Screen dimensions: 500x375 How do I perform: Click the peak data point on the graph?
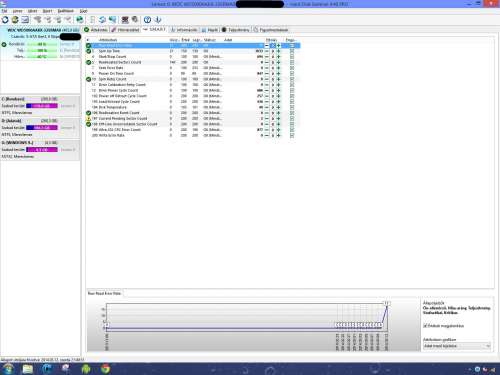tap(387, 304)
